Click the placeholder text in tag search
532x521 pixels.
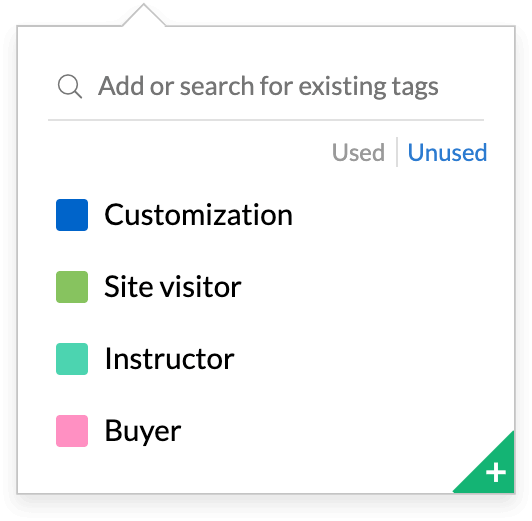click(x=268, y=86)
